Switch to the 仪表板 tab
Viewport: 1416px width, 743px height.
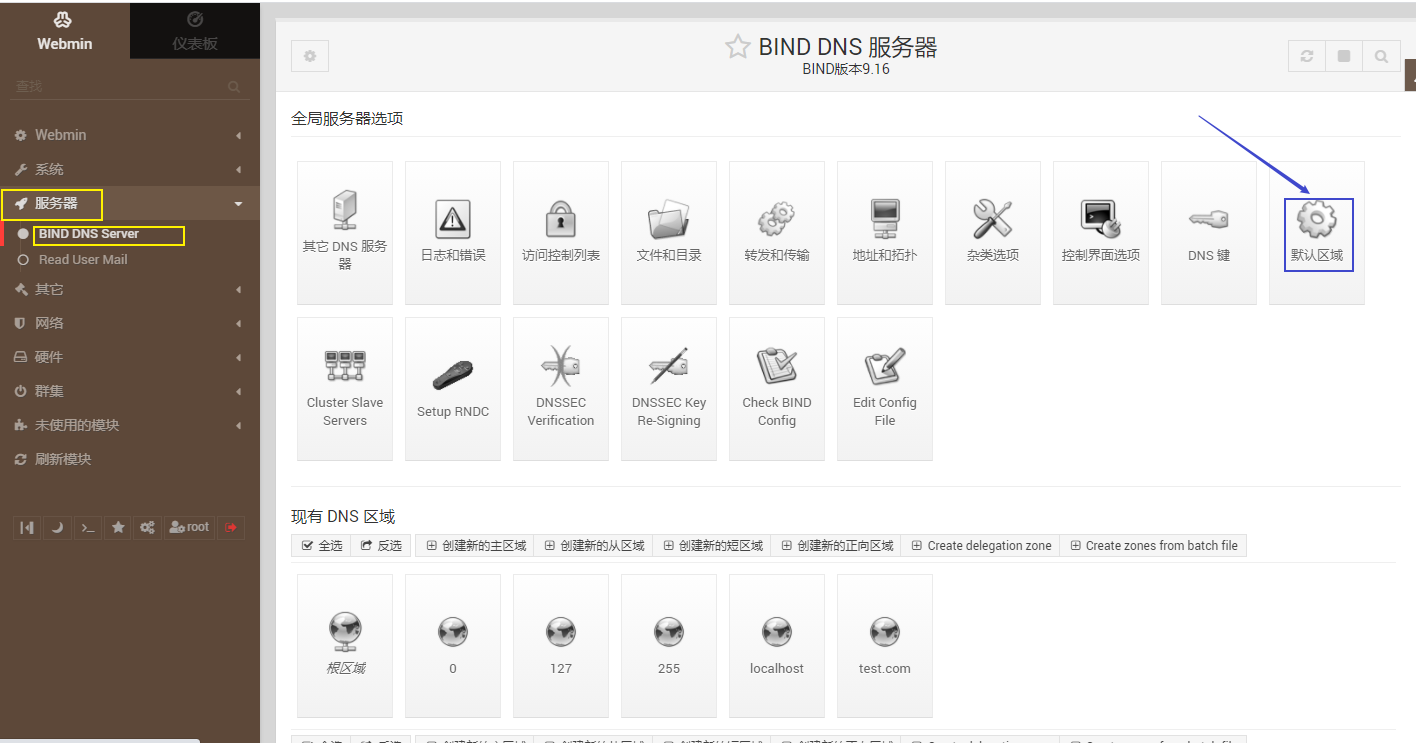point(195,31)
